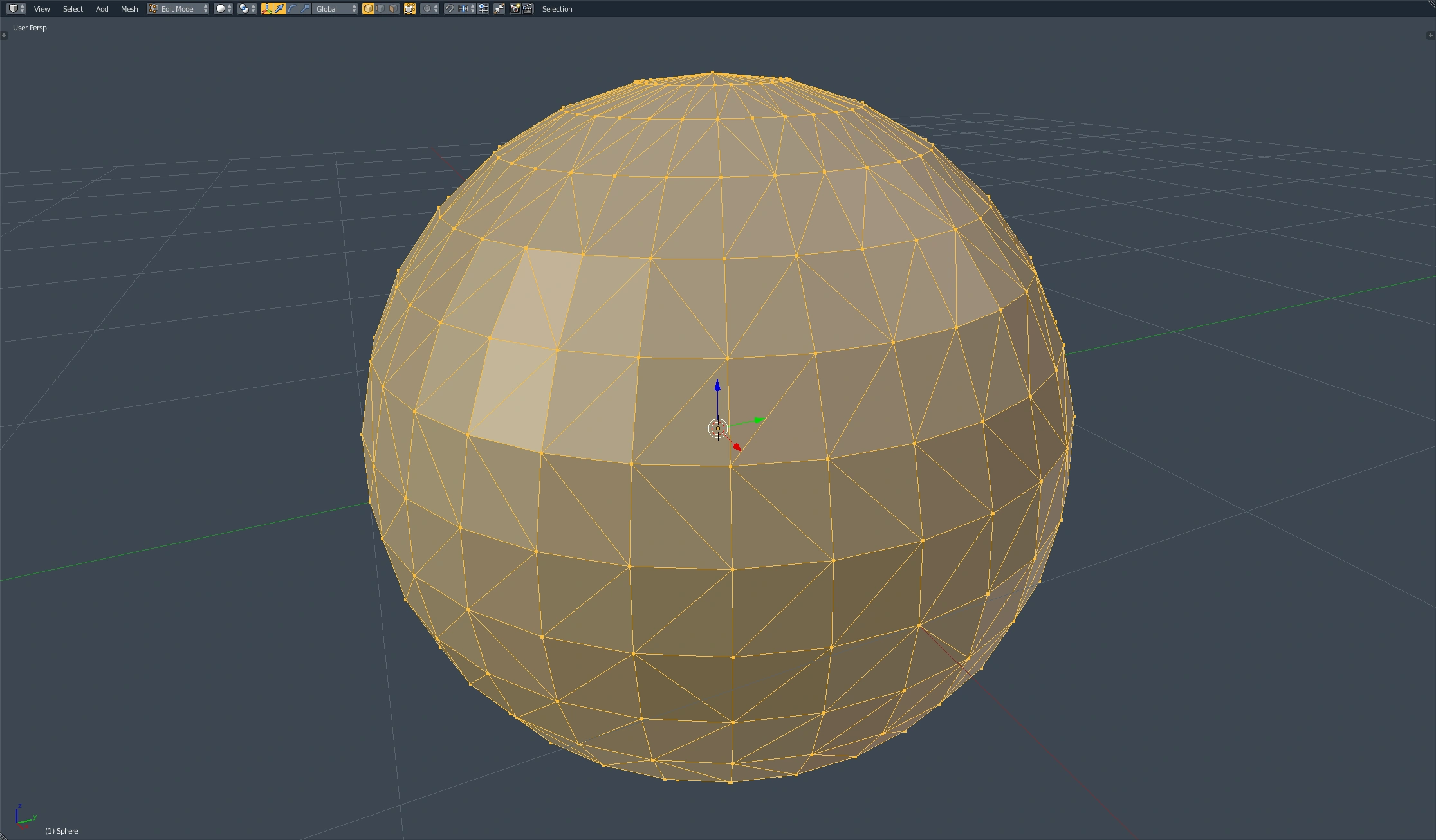1436x840 pixels.
Task: Switch to edge select mode
Action: pyautogui.click(x=381, y=9)
